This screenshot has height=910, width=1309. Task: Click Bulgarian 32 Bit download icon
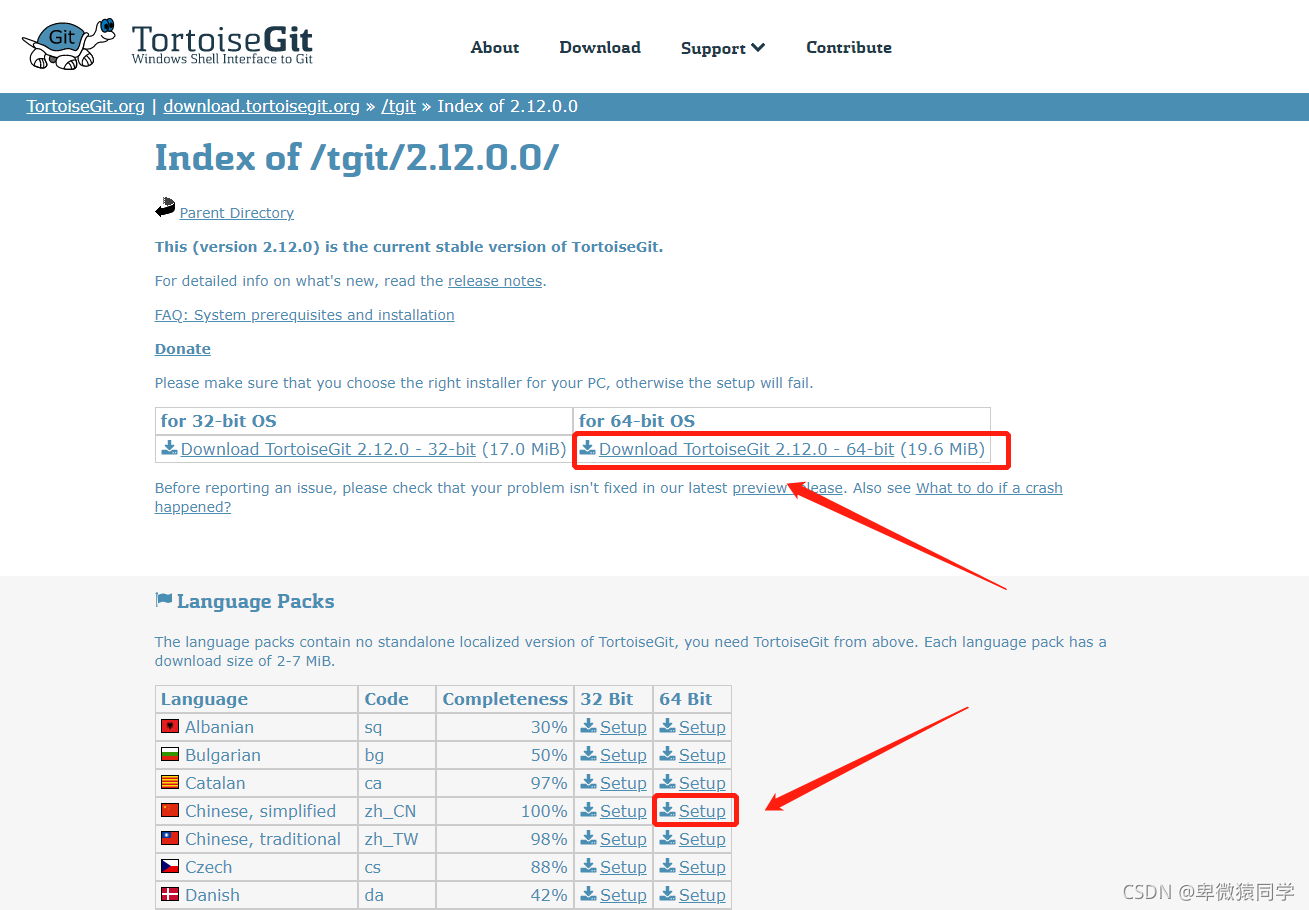[589, 754]
